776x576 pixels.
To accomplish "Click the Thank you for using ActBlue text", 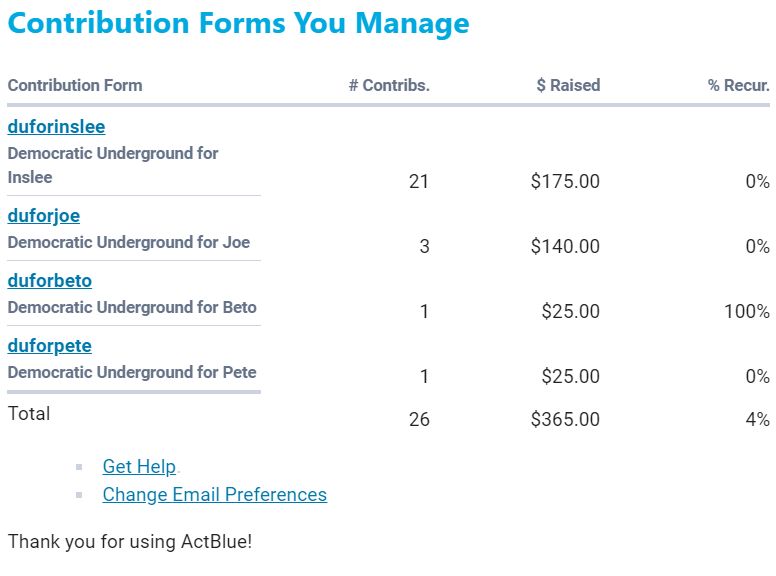I will click(130, 542).
